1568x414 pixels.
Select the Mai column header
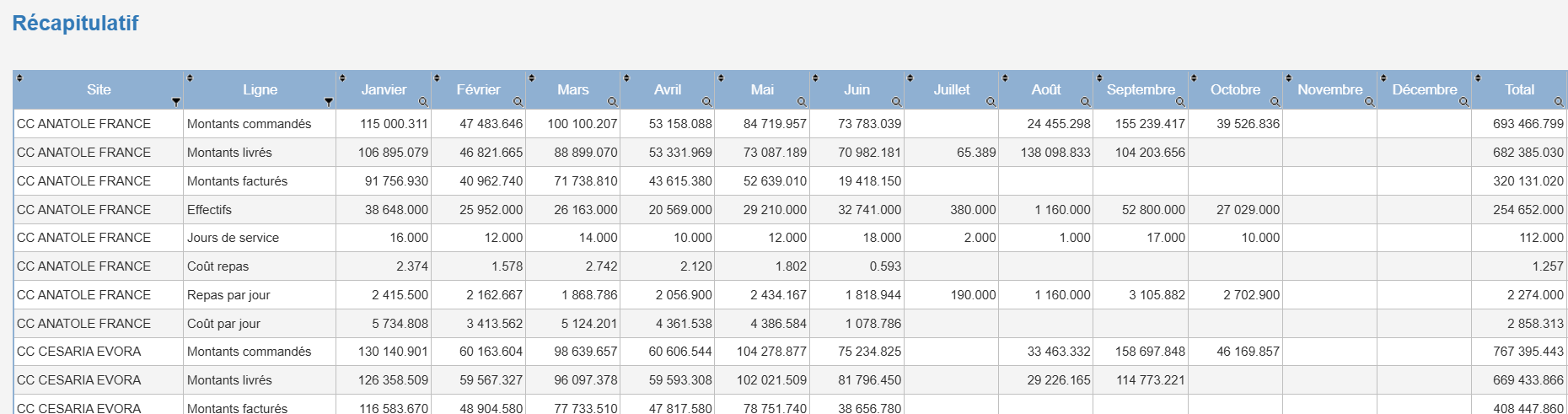[x=762, y=89]
